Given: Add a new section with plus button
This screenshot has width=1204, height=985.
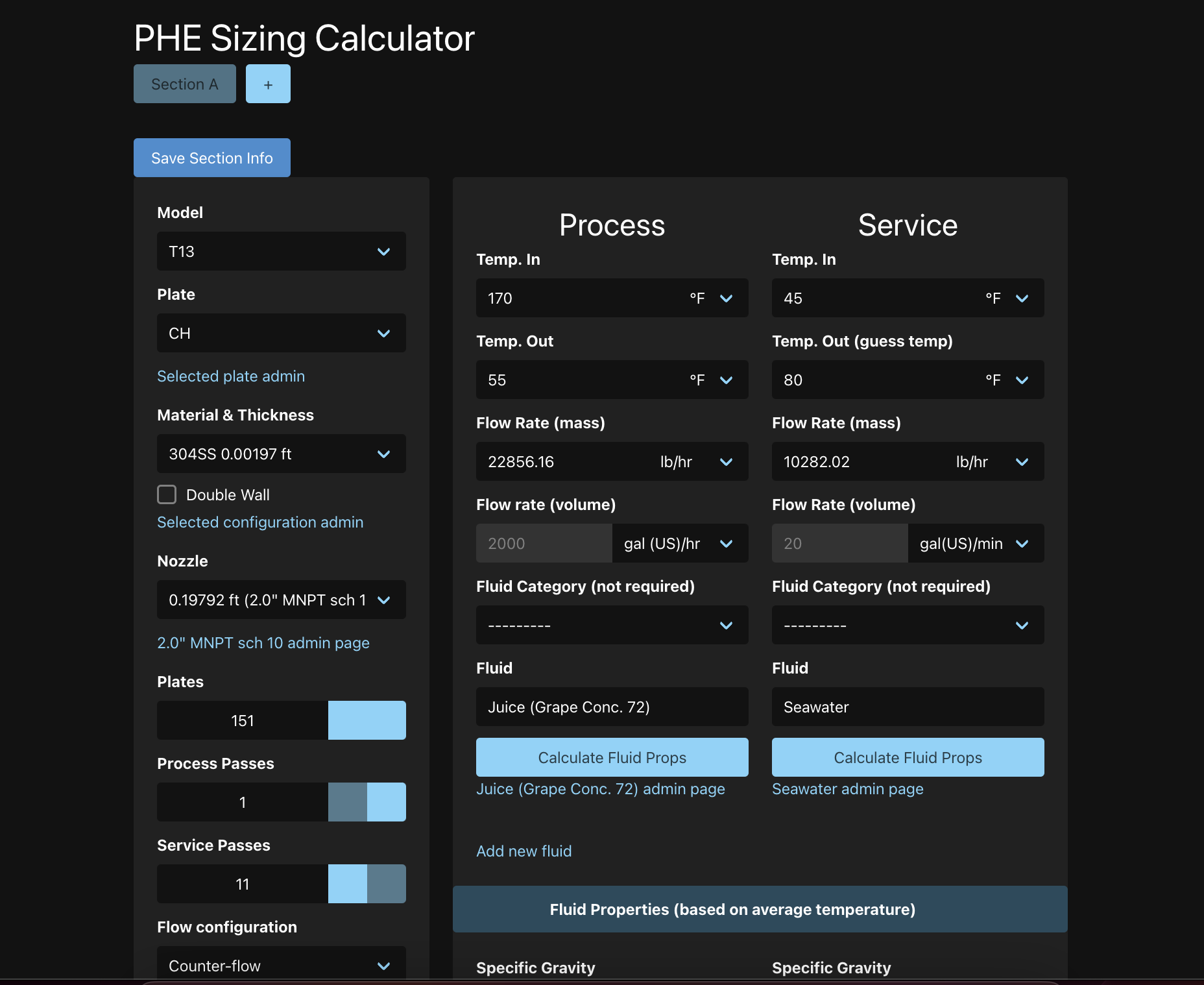Looking at the screenshot, I should [x=268, y=84].
